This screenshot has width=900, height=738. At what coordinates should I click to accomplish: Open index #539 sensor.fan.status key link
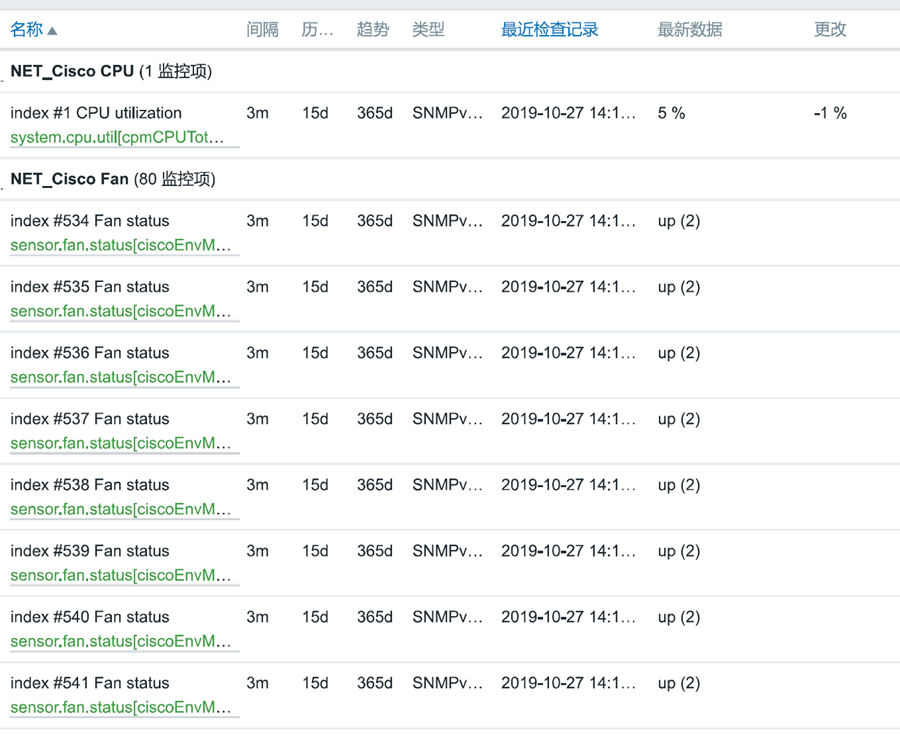pos(121,576)
